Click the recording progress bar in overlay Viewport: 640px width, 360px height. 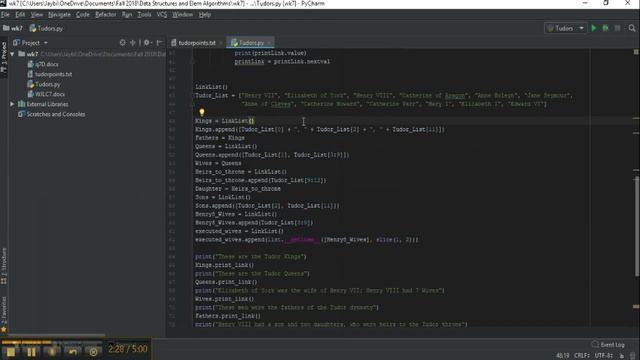click(52, 342)
